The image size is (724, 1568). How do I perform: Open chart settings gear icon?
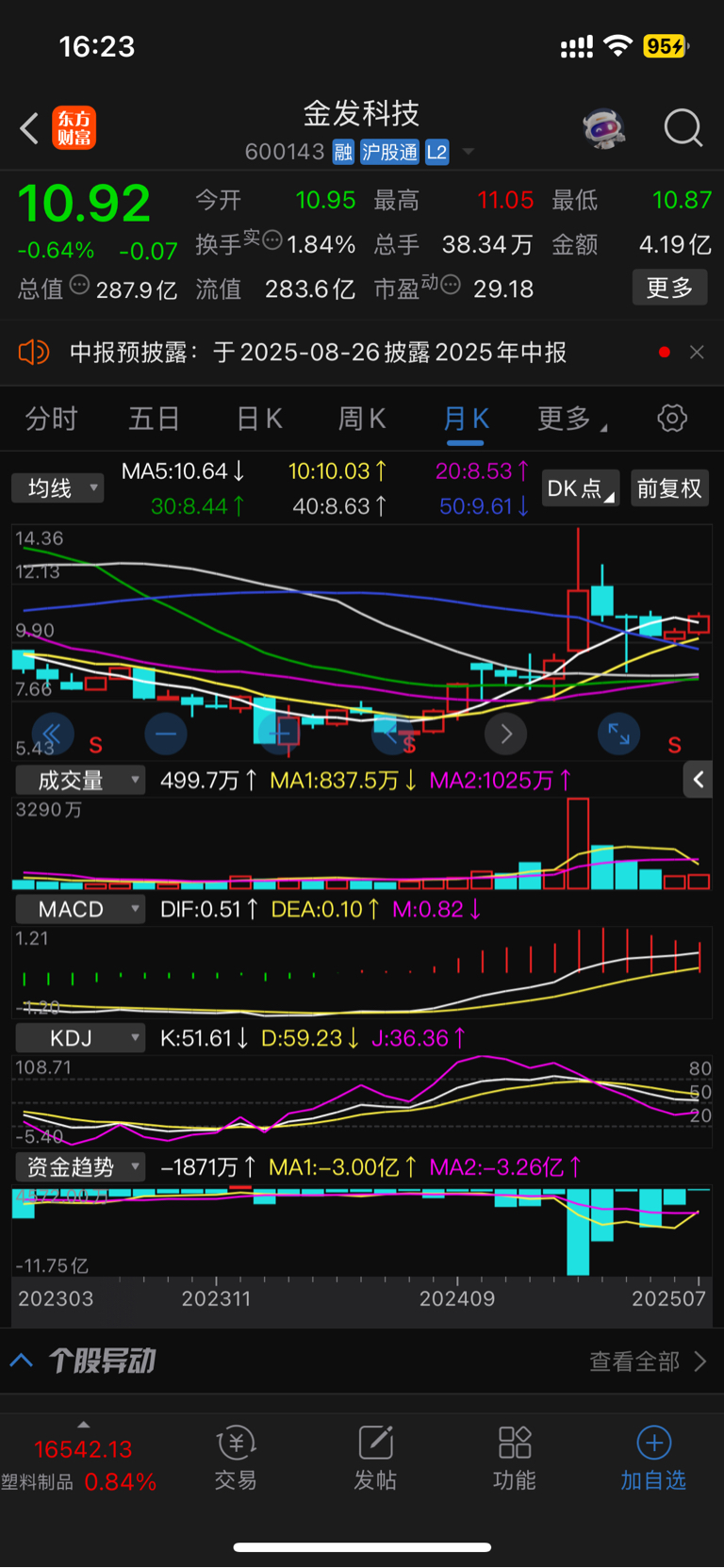(672, 419)
